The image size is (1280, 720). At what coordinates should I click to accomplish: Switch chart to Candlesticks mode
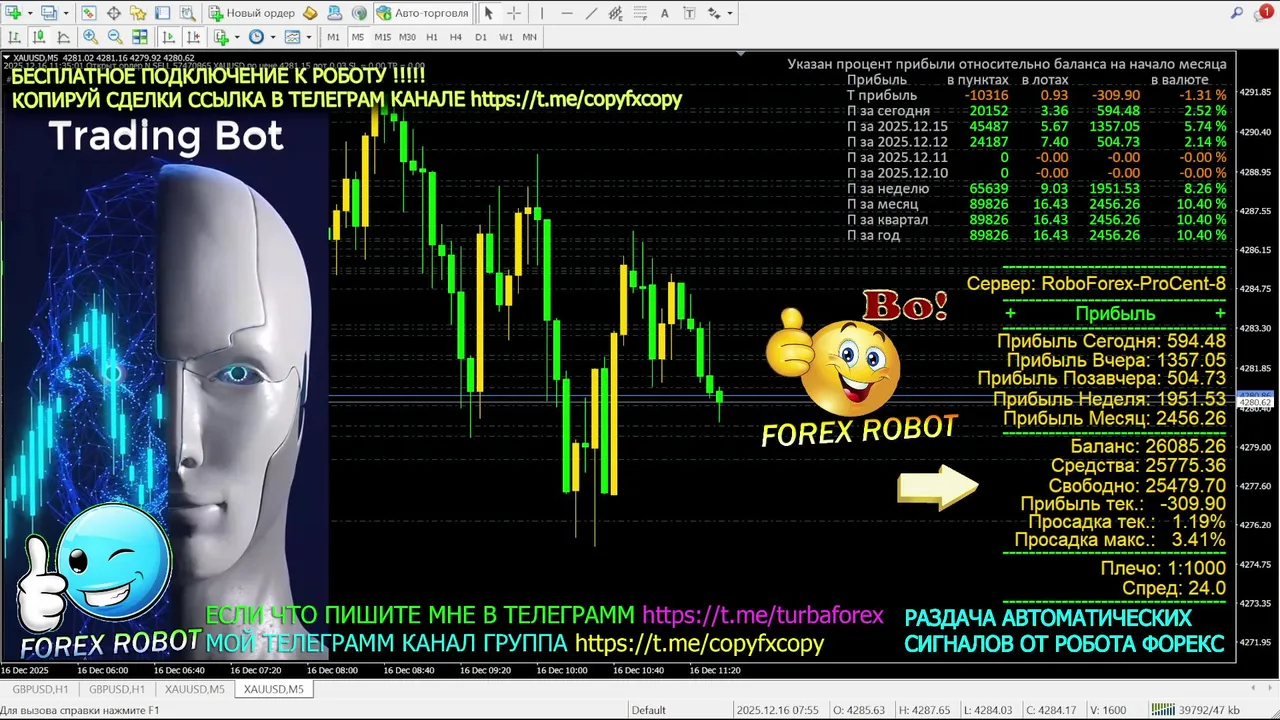point(39,37)
